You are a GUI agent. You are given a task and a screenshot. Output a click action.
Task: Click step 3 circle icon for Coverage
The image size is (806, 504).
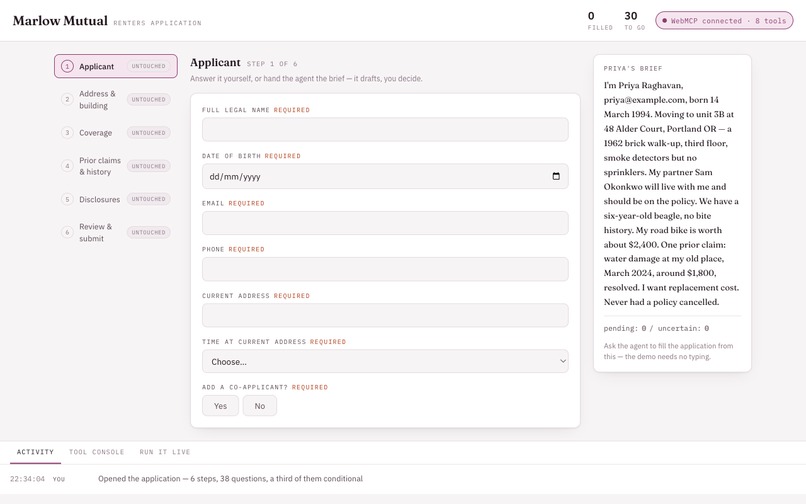67,133
